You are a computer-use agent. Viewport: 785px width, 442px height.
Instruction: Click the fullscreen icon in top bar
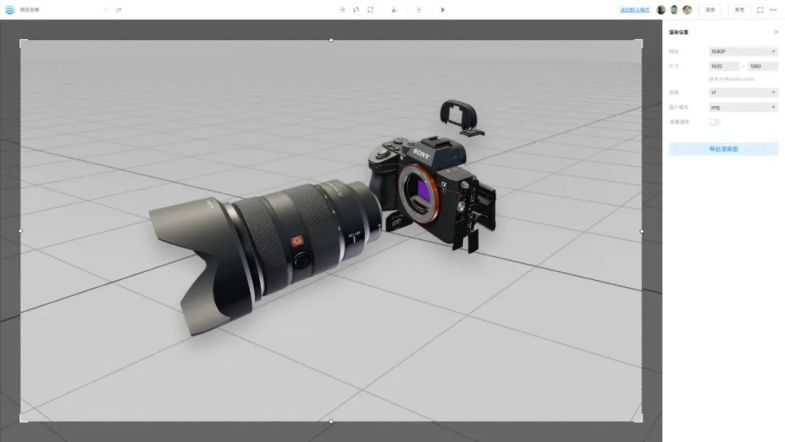click(760, 10)
